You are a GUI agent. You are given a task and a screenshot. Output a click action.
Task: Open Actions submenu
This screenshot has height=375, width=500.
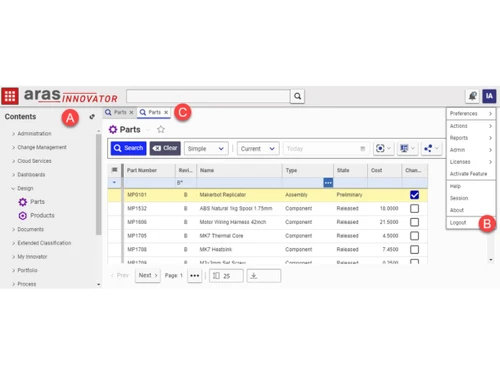(471, 126)
